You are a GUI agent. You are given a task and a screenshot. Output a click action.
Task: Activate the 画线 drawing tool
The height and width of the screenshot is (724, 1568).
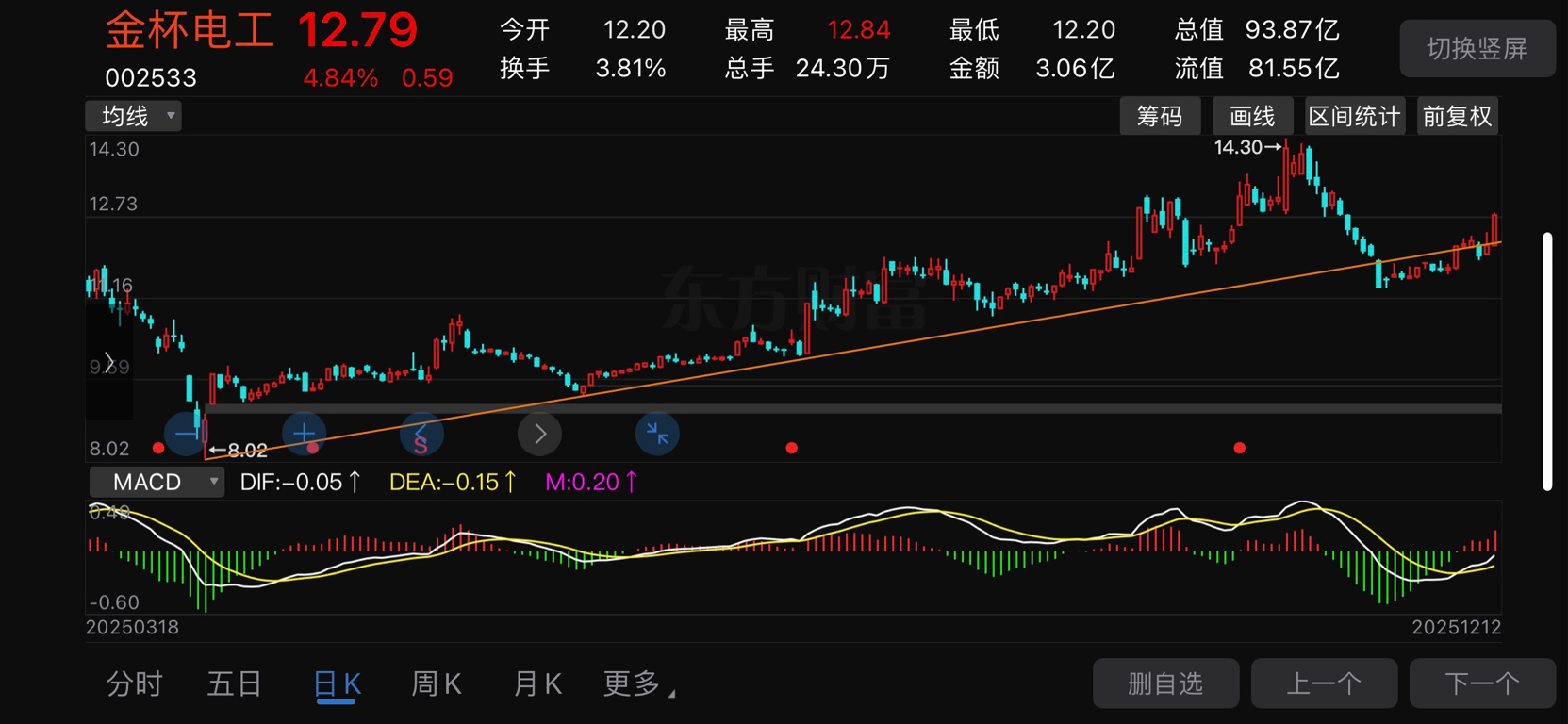(x=1252, y=116)
